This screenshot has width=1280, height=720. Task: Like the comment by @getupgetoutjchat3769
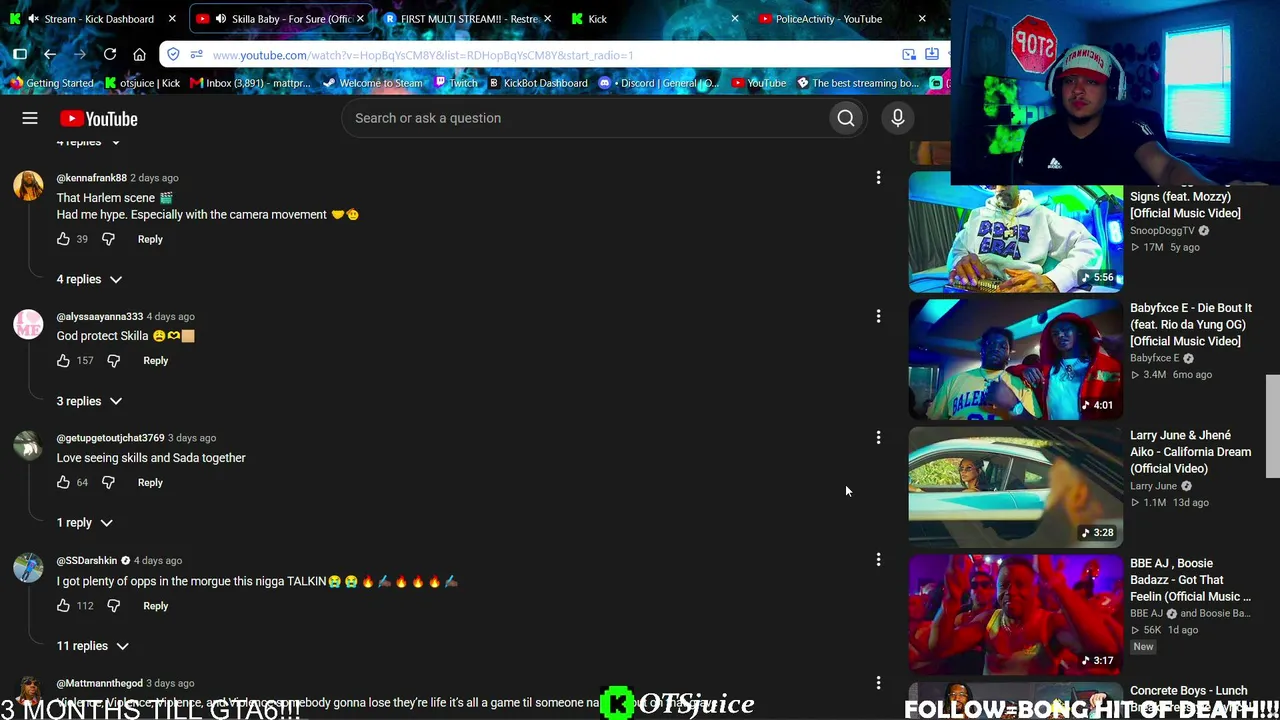(63, 482)
